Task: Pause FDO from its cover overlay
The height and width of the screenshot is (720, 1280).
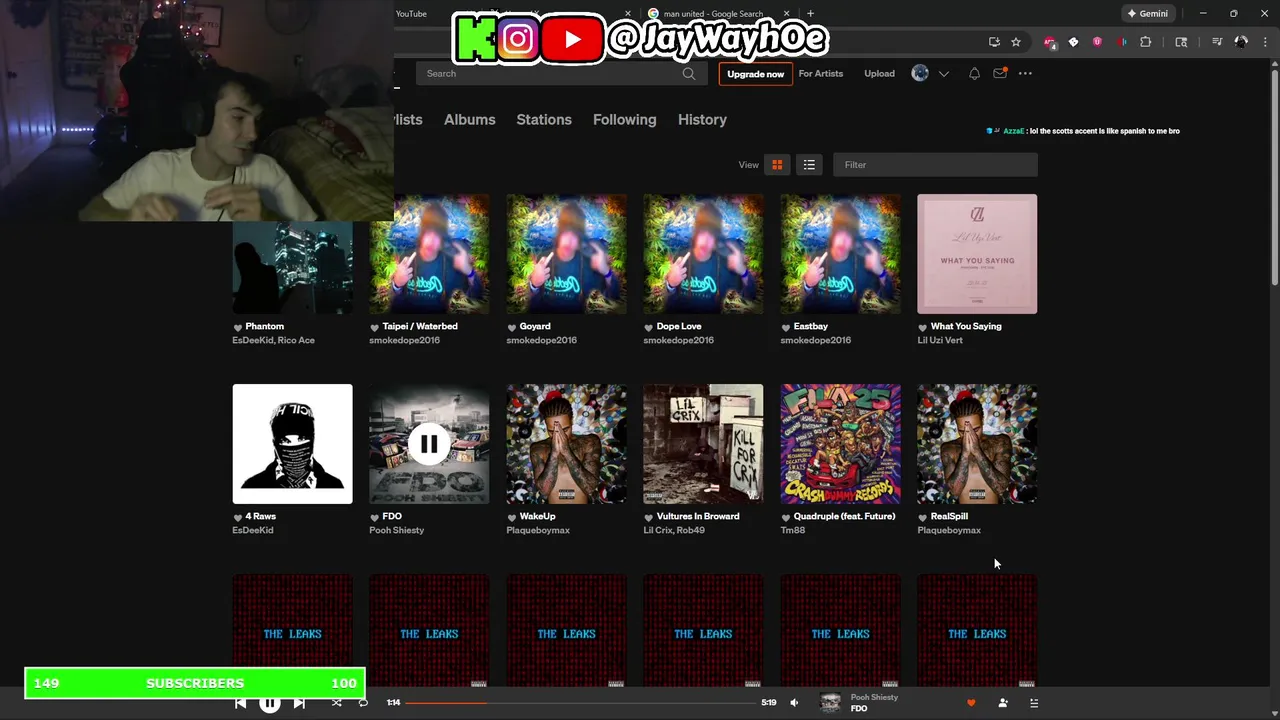Action: point(428,444)
